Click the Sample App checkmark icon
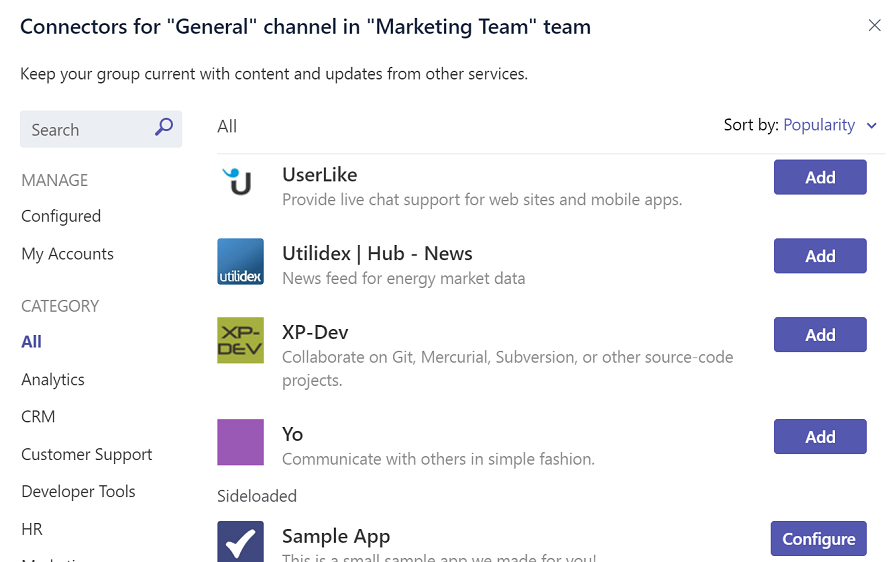This screenshot has height=562, width=890. point(240,541)
